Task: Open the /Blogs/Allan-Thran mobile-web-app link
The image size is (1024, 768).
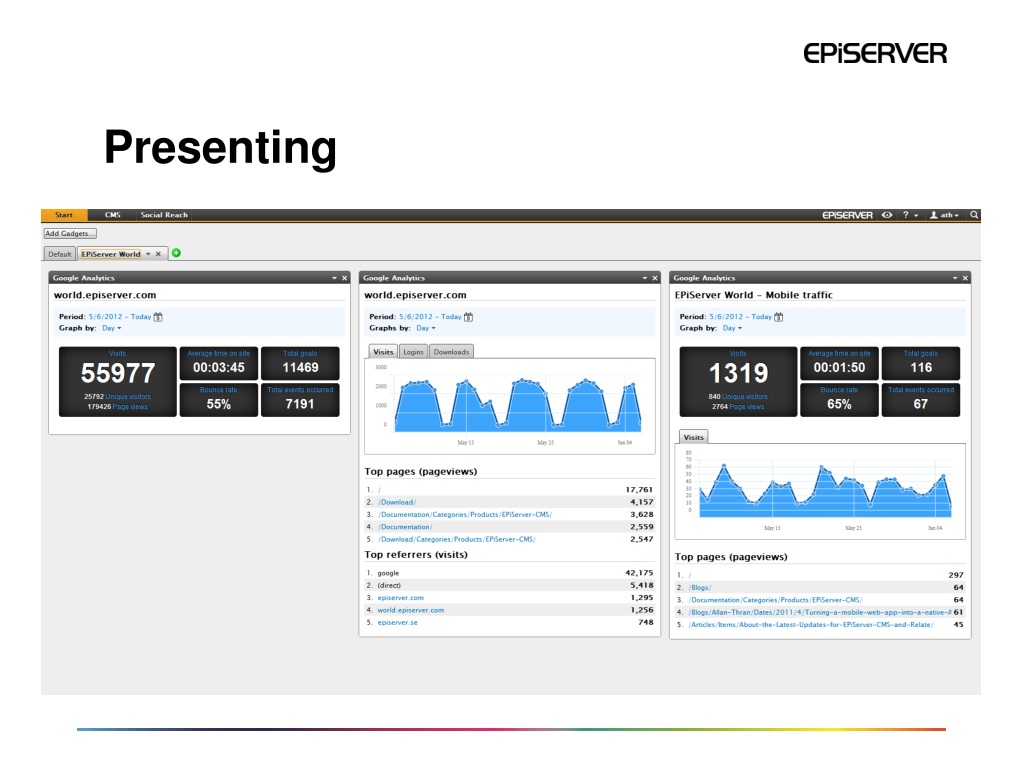Action: tap(820, 613)
